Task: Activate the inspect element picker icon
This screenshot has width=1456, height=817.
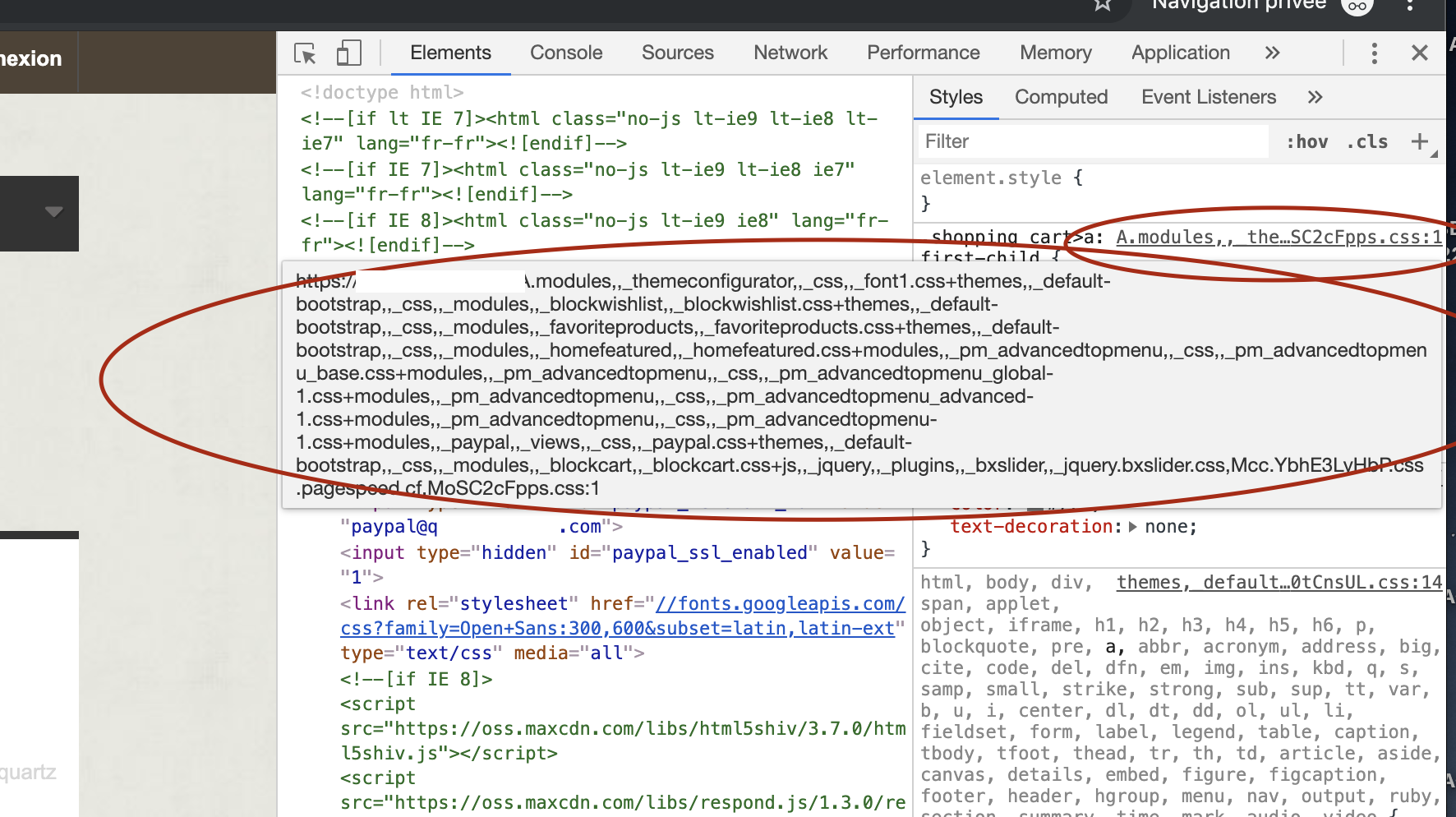Action: click(x=305, y=53)
